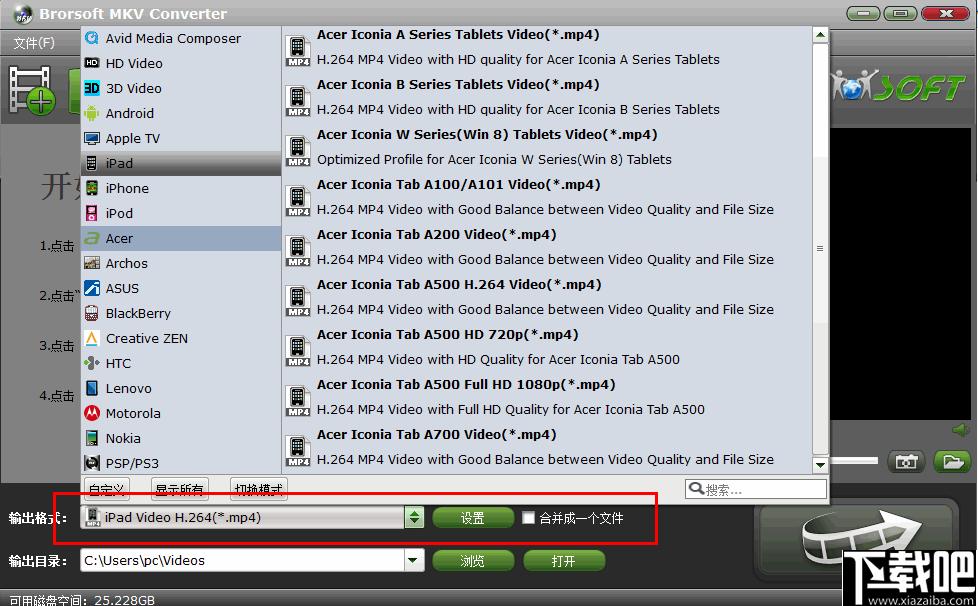This screenshot has width=978, height=606.
Task: Select Acer Iconia Tab A100/A101 Video
Action: (x=548, y=198)
